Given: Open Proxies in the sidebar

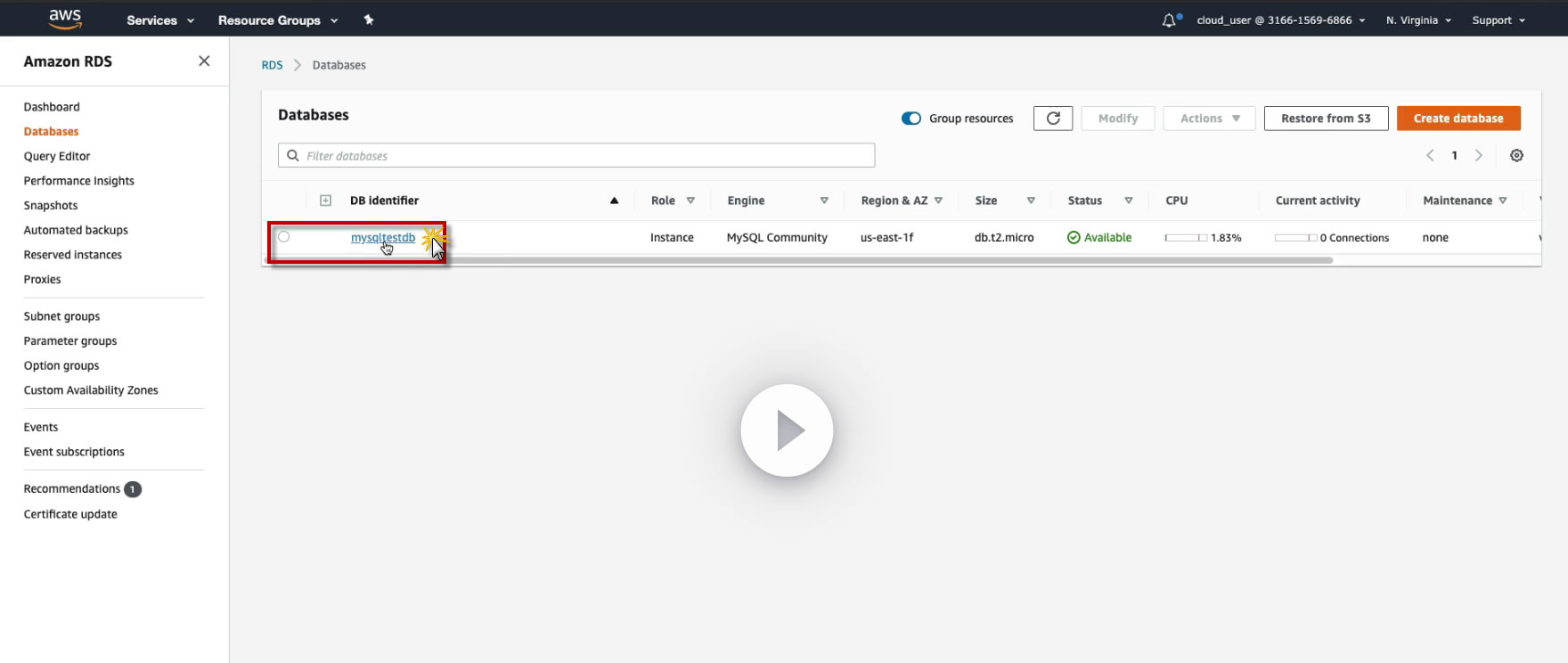Looking at the screenshot, I should click(43, 280).
